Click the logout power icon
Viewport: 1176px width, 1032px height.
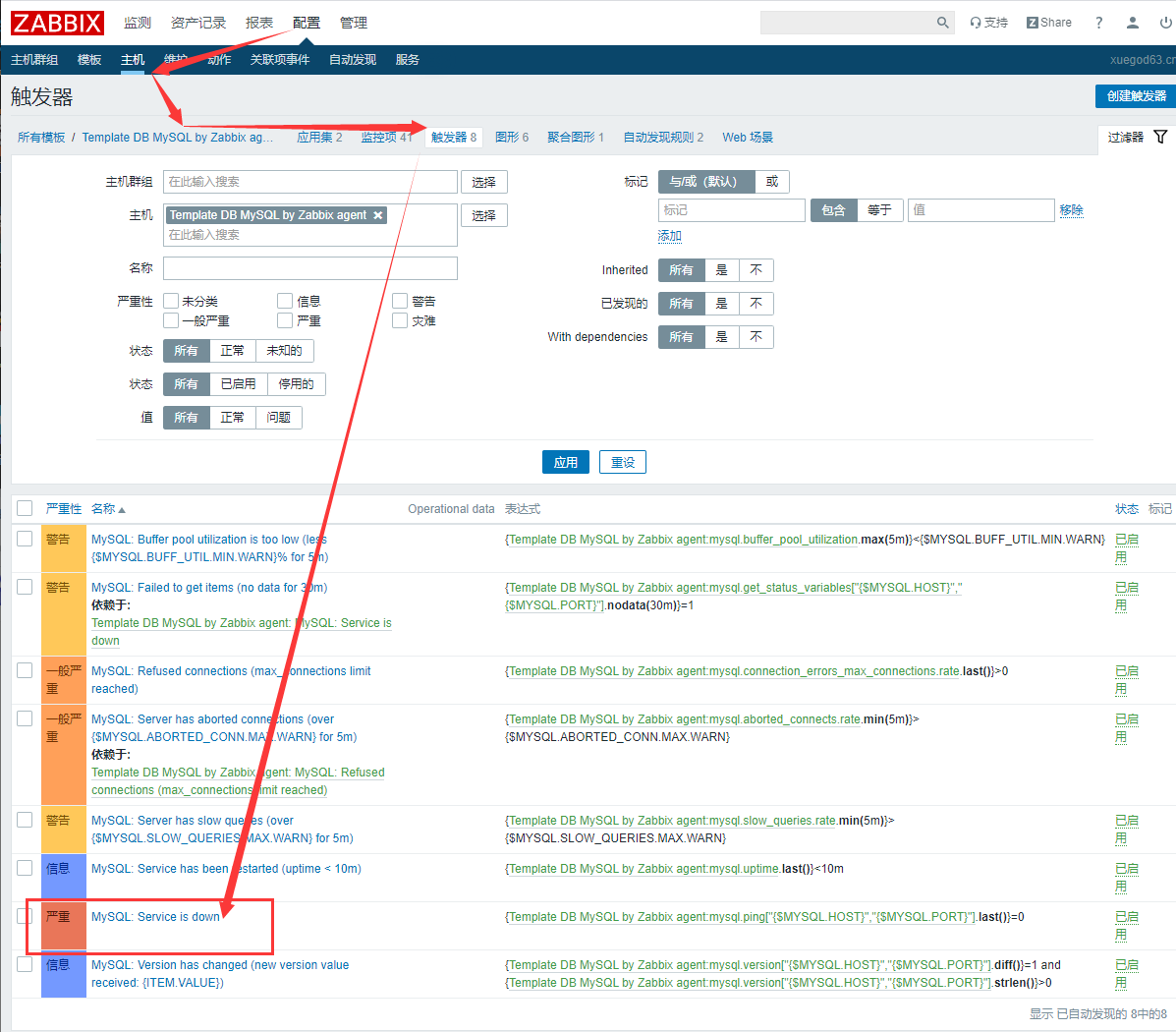(1165, 23)
